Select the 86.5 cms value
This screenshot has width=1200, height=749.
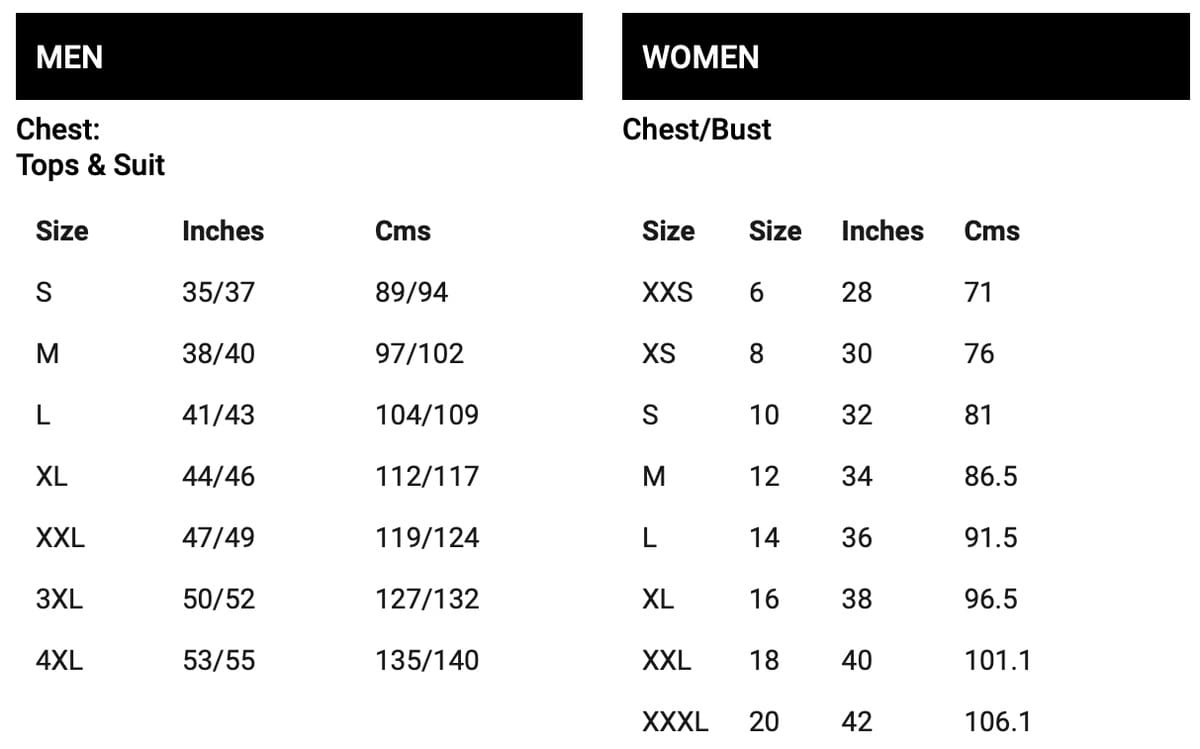click(x=991, y=477)
